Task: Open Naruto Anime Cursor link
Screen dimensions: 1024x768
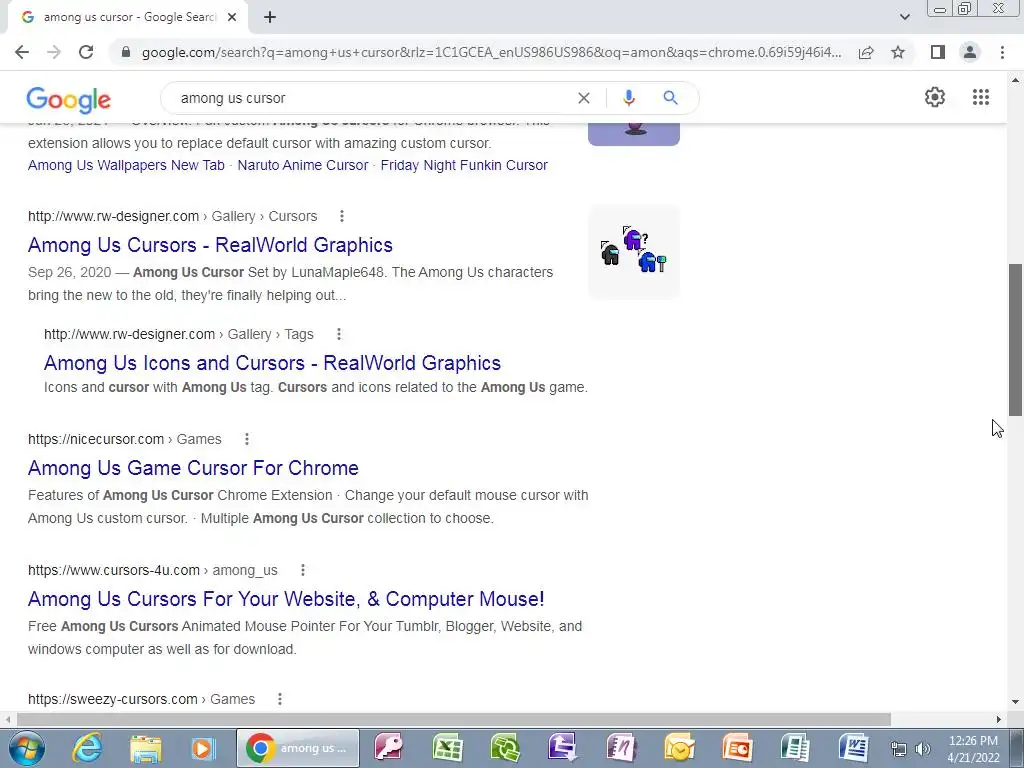Action: [302, 165]
